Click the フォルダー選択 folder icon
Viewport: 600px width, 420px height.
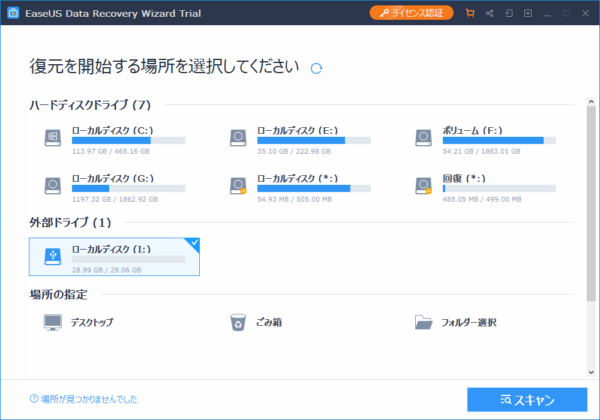tap(424, 322)
